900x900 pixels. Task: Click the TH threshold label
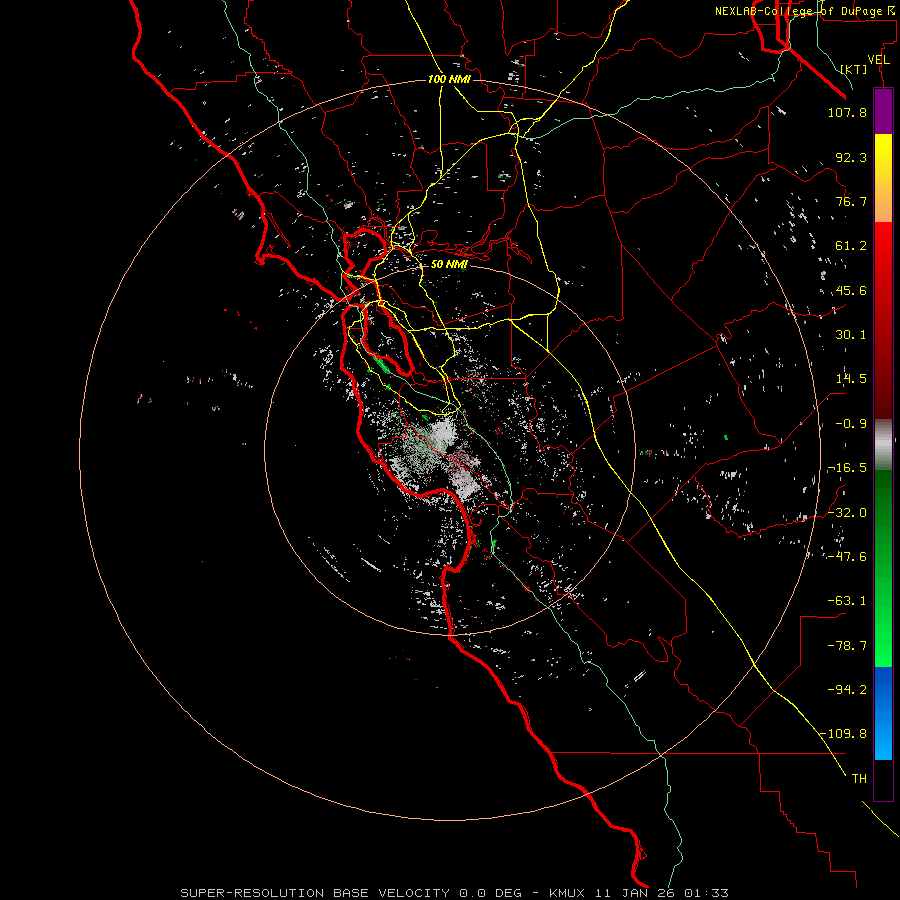pos(859,779)
